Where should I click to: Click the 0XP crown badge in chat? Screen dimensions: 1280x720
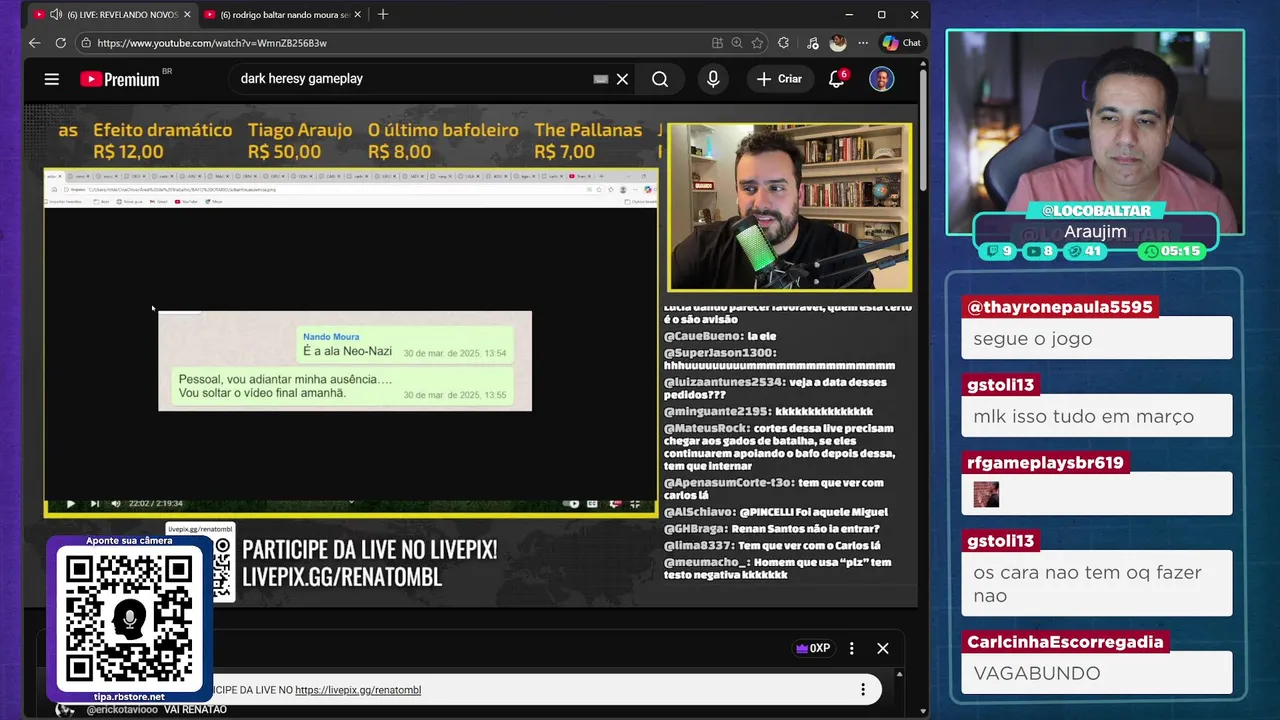point(813,648)
